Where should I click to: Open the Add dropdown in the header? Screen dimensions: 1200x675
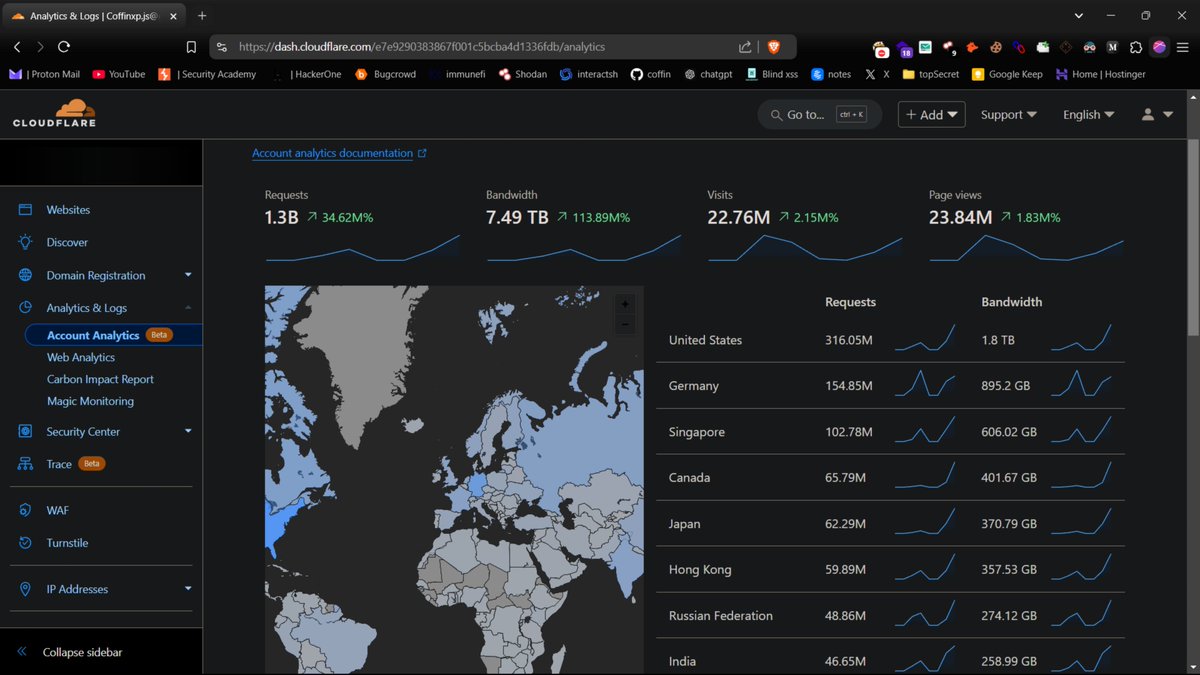tap(931, 115)
